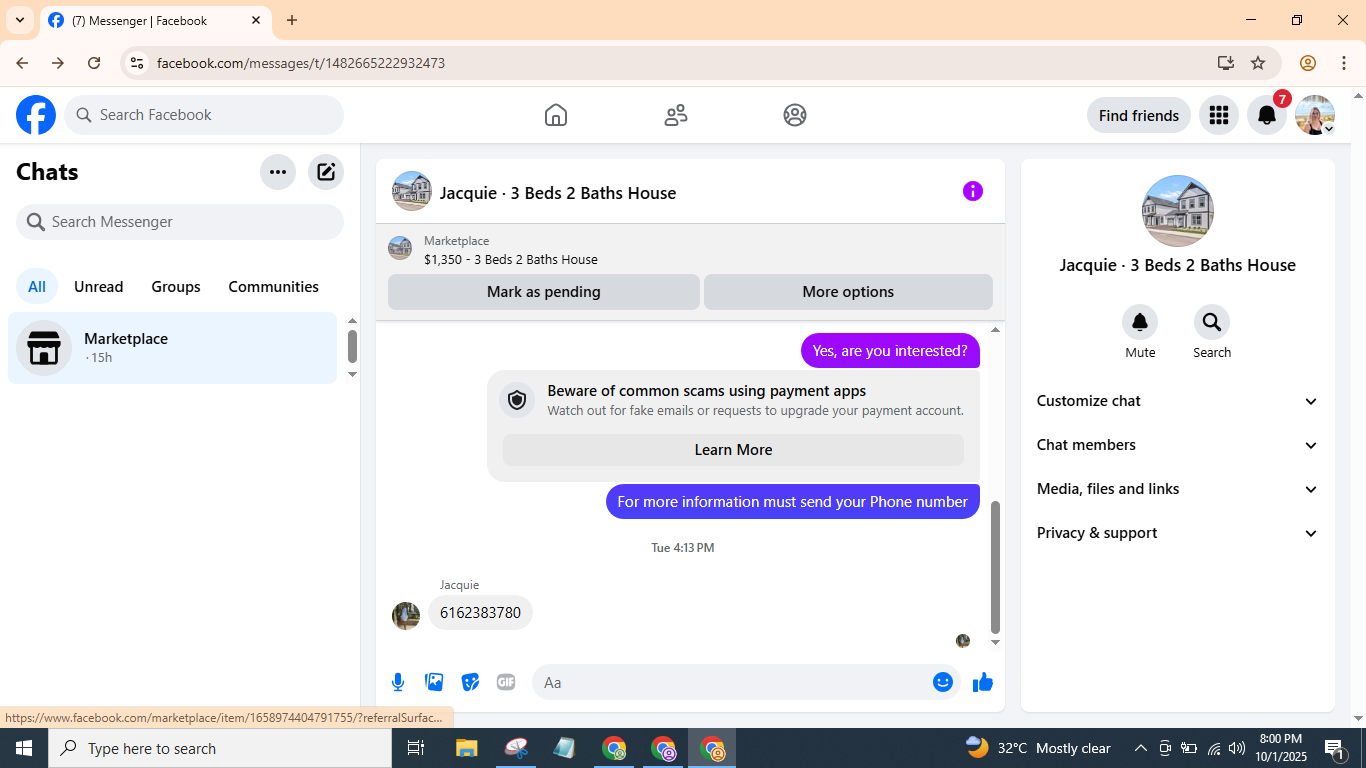Click the message 6162383780
Viewport: 1366px width, 768px height.
click(480, 613)
